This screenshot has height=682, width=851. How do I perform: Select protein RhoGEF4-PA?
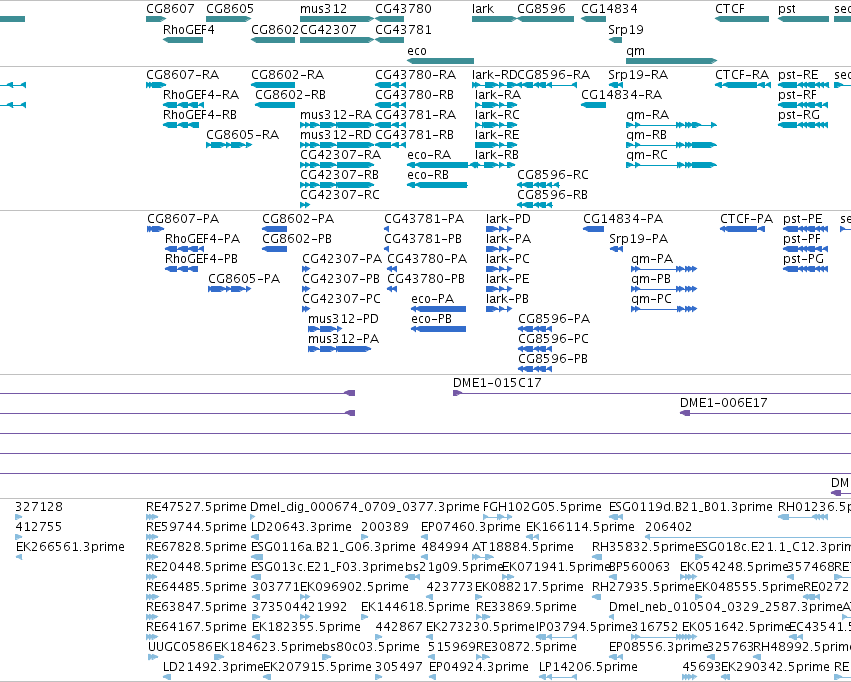tap(202, 239)
